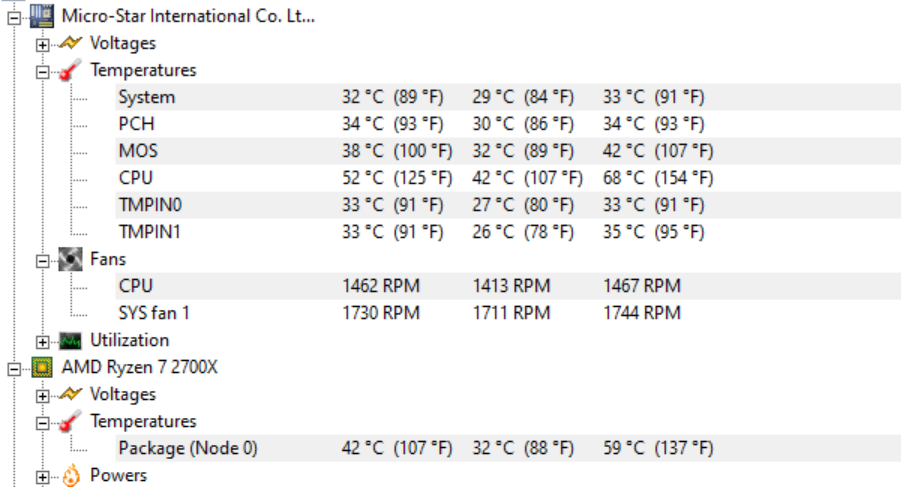Image resolution: width=901 pixels, height=487 pixels.
Task: Click the flame icon next to Powers
Action: click(71, 476)
